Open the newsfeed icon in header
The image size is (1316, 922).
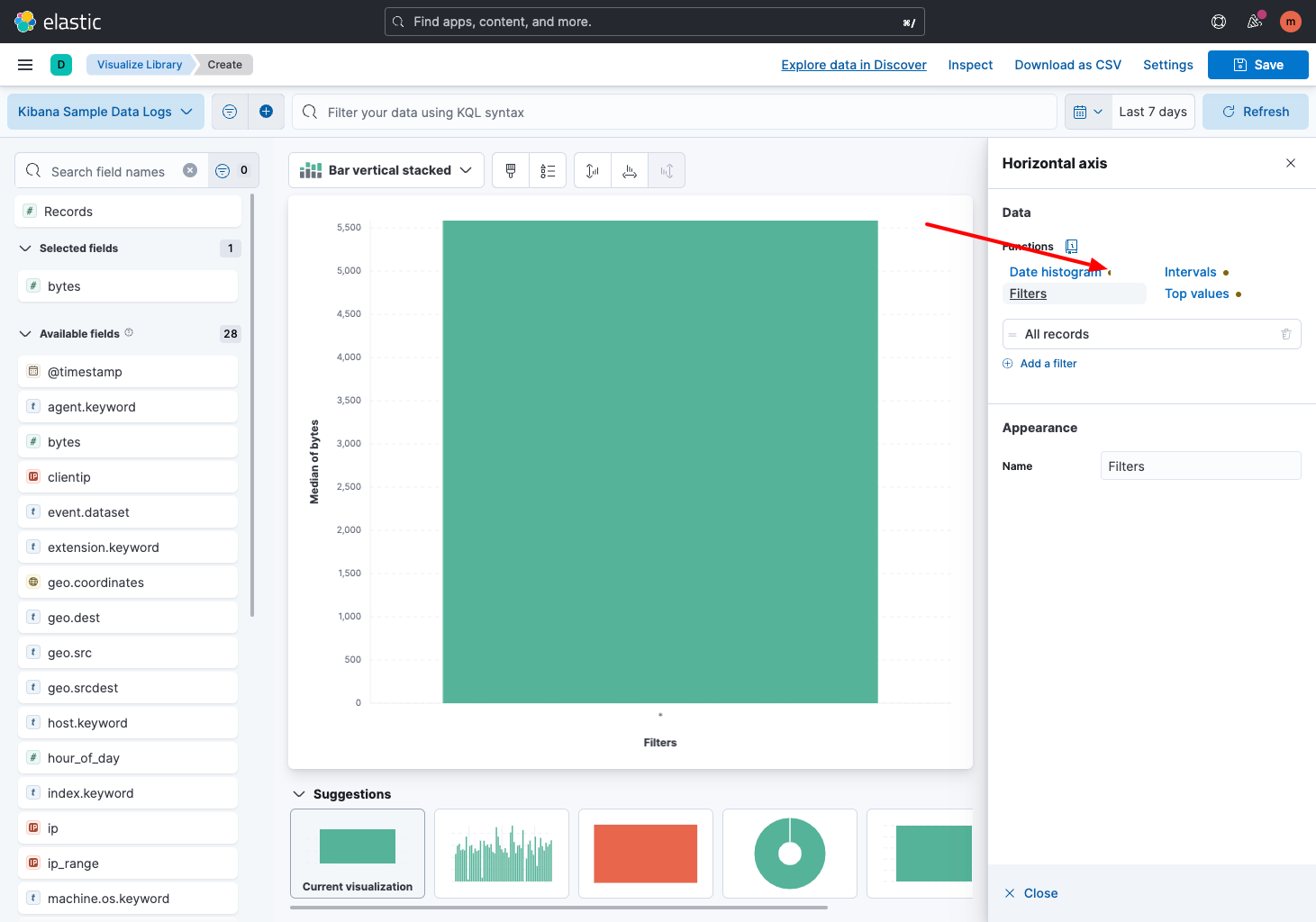tap(1255, 22)
